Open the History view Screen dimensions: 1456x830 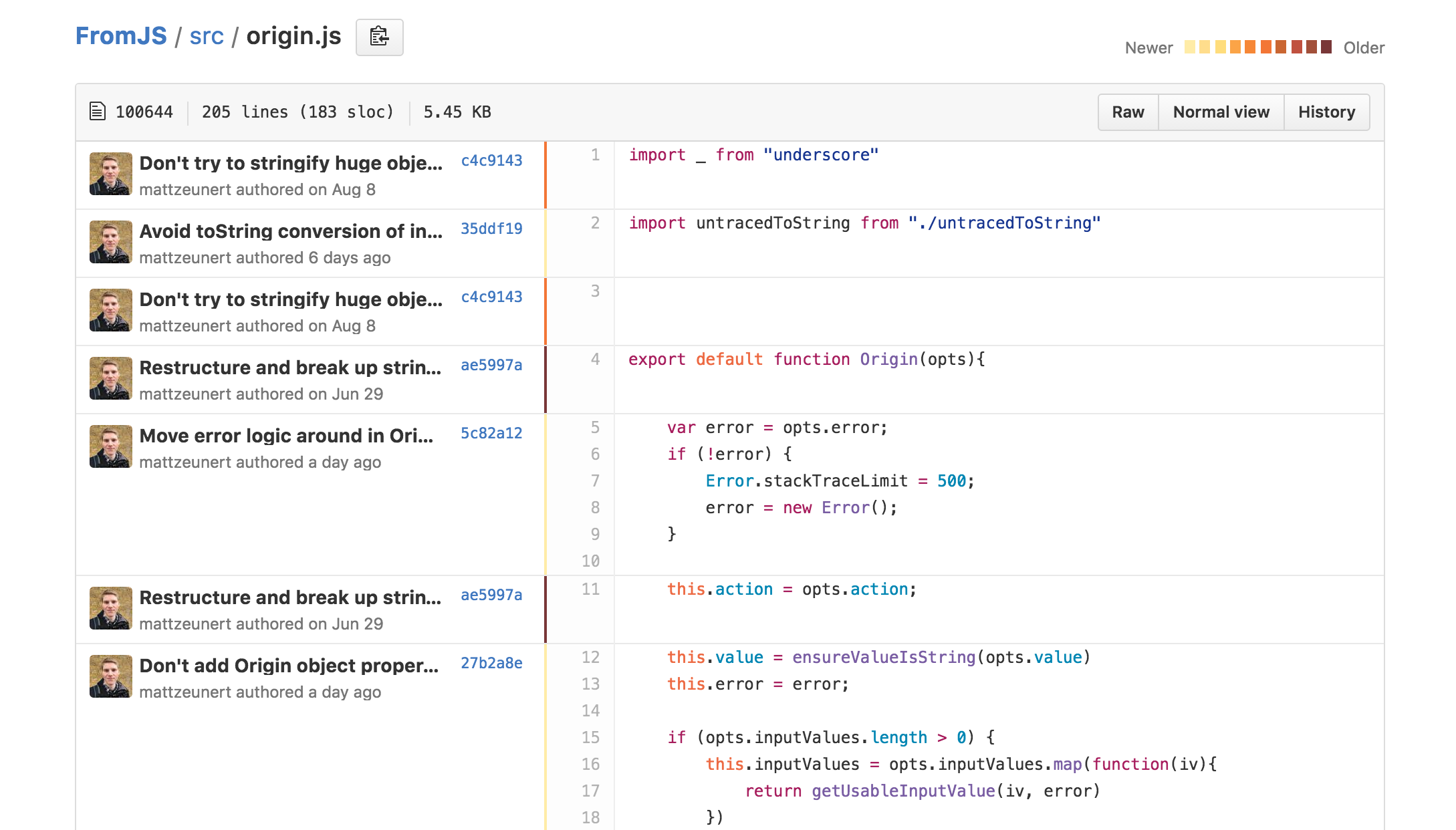pos(1326,111)
